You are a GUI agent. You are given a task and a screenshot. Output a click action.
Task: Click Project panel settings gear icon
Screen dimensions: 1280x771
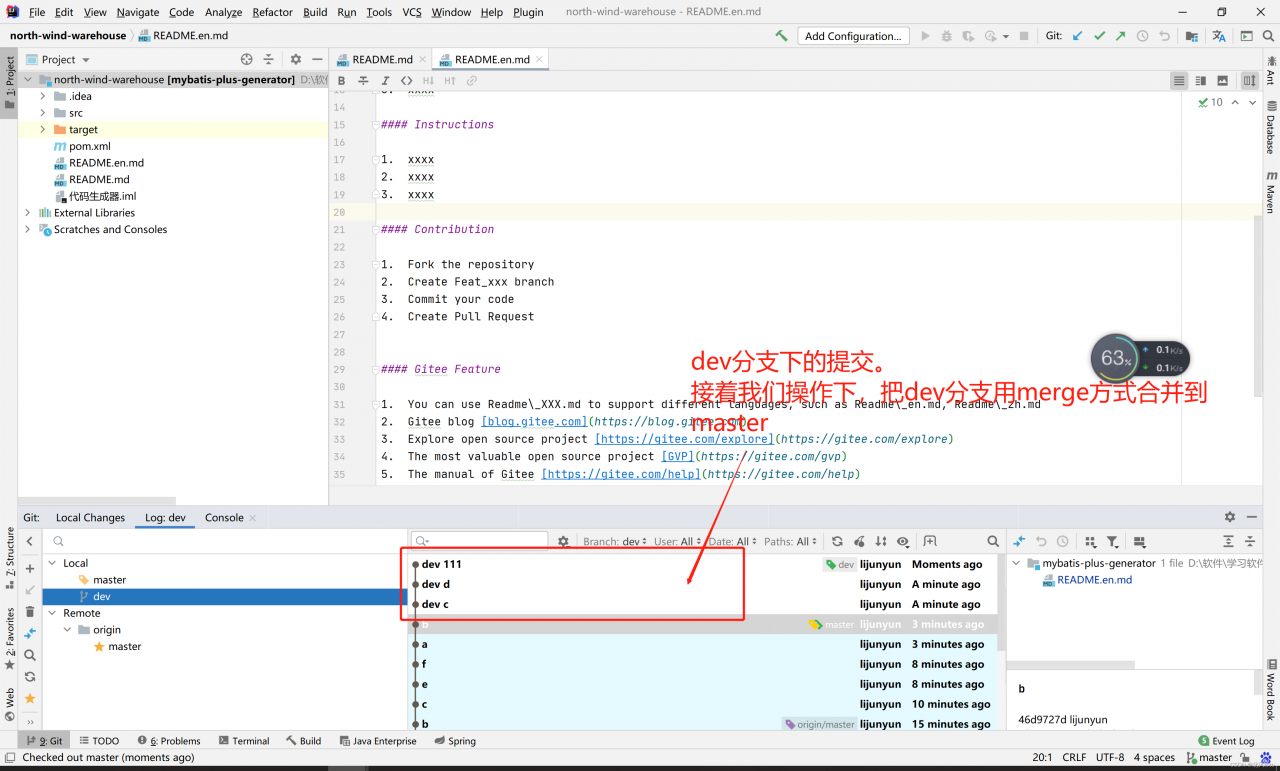coord(295,60)
